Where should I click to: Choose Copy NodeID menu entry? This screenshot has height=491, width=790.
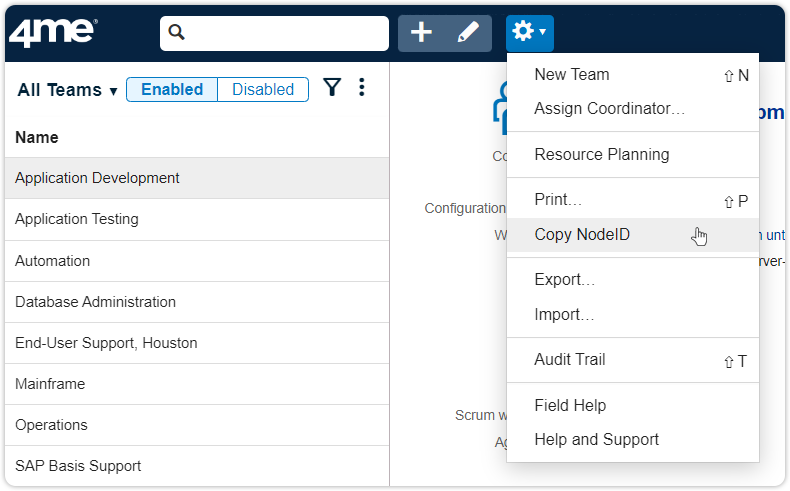pyautogui.click(x=582, y=235)
